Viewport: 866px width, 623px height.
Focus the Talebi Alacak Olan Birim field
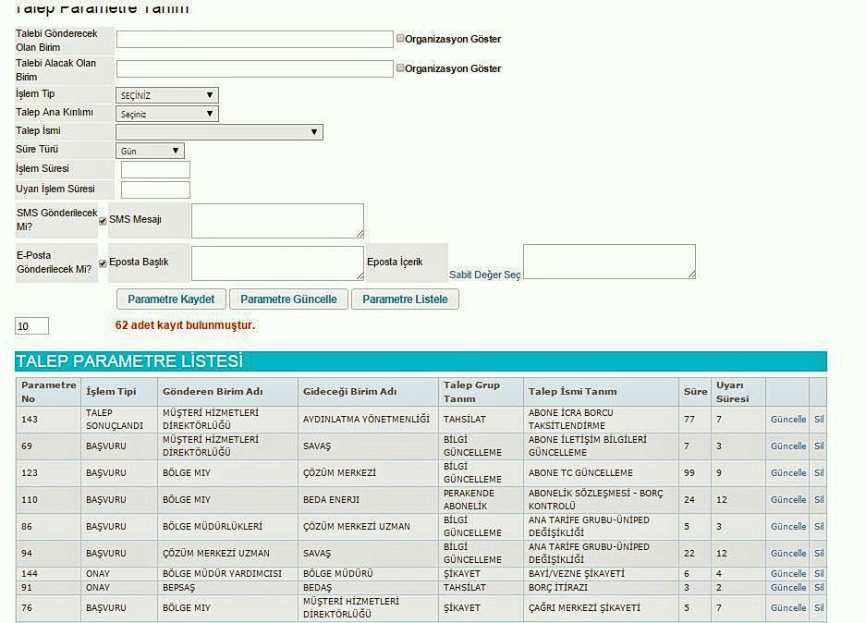point(255,69)
